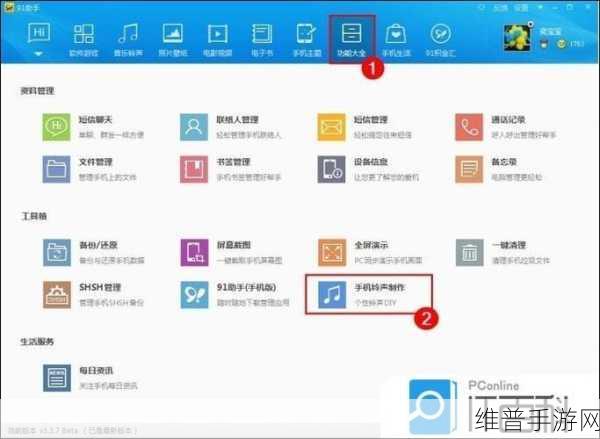The image size is (600, 439).
Task: Click the 设备信息 title text
Action: point(371,162)
